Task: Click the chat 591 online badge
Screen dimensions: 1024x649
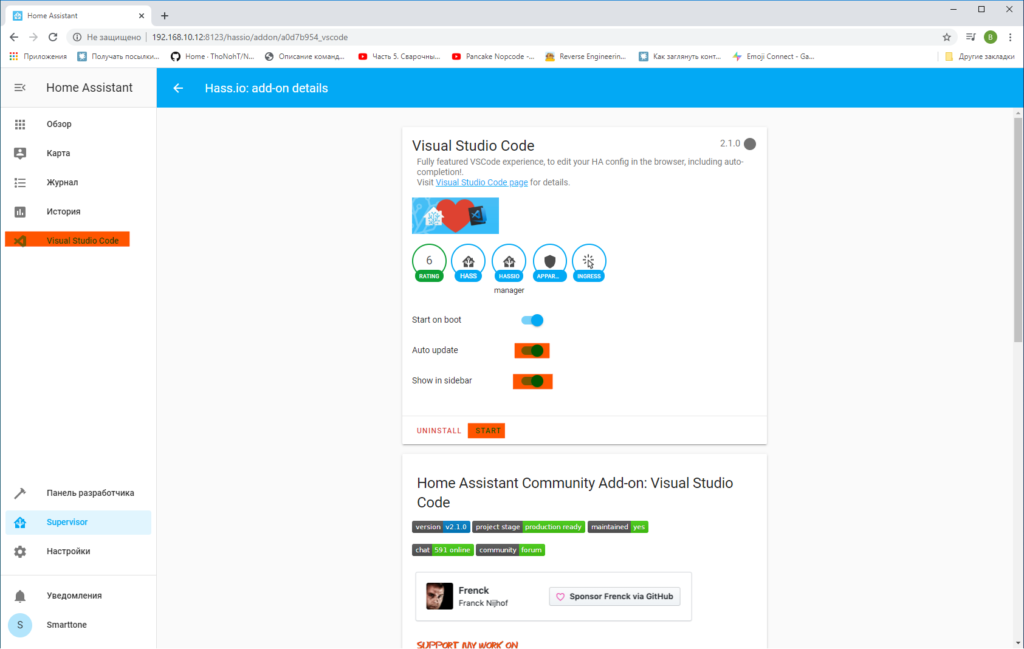Action: pos(443,550)
